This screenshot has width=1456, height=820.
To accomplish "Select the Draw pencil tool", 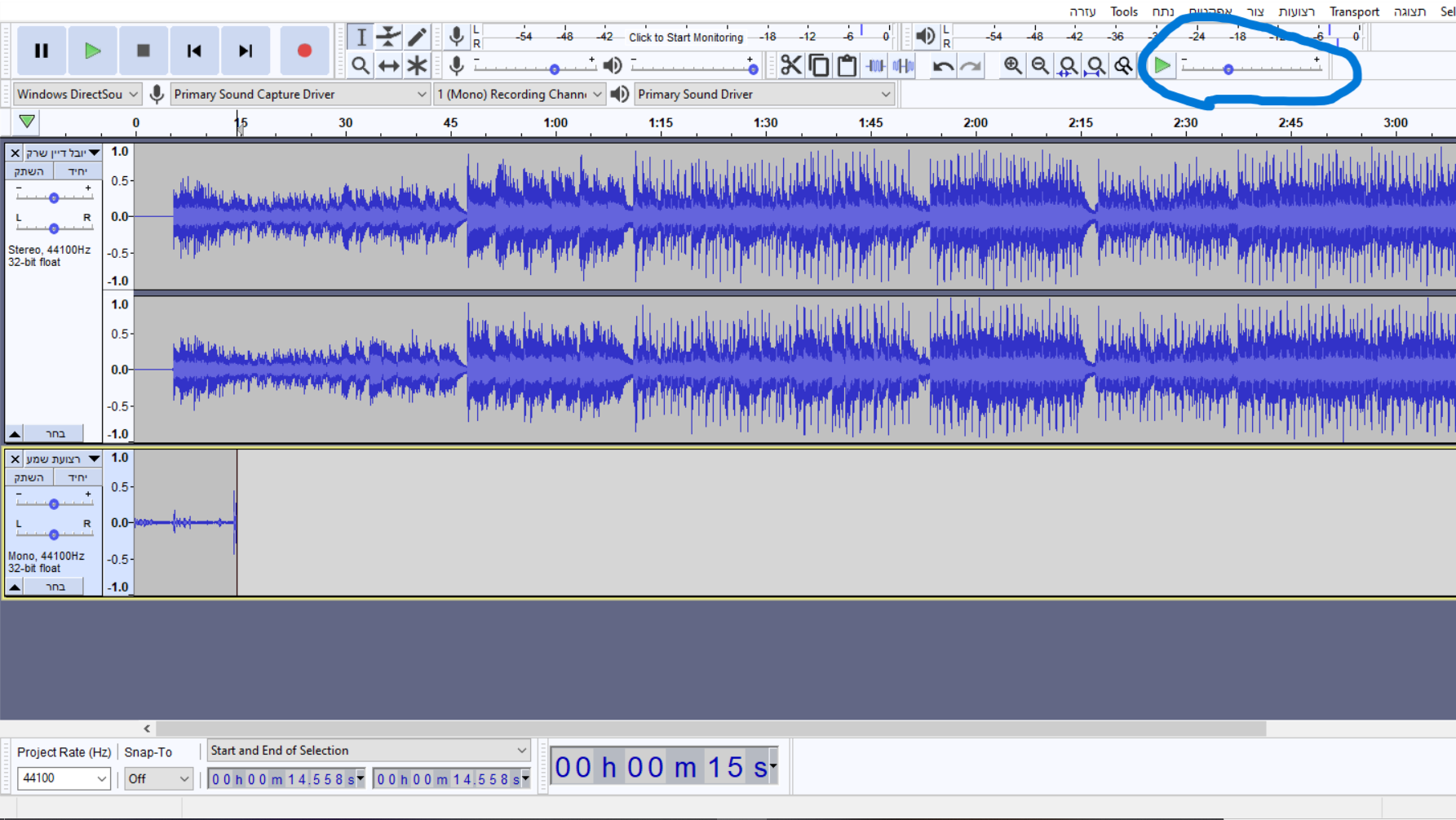I will click(x=417, y=37).
